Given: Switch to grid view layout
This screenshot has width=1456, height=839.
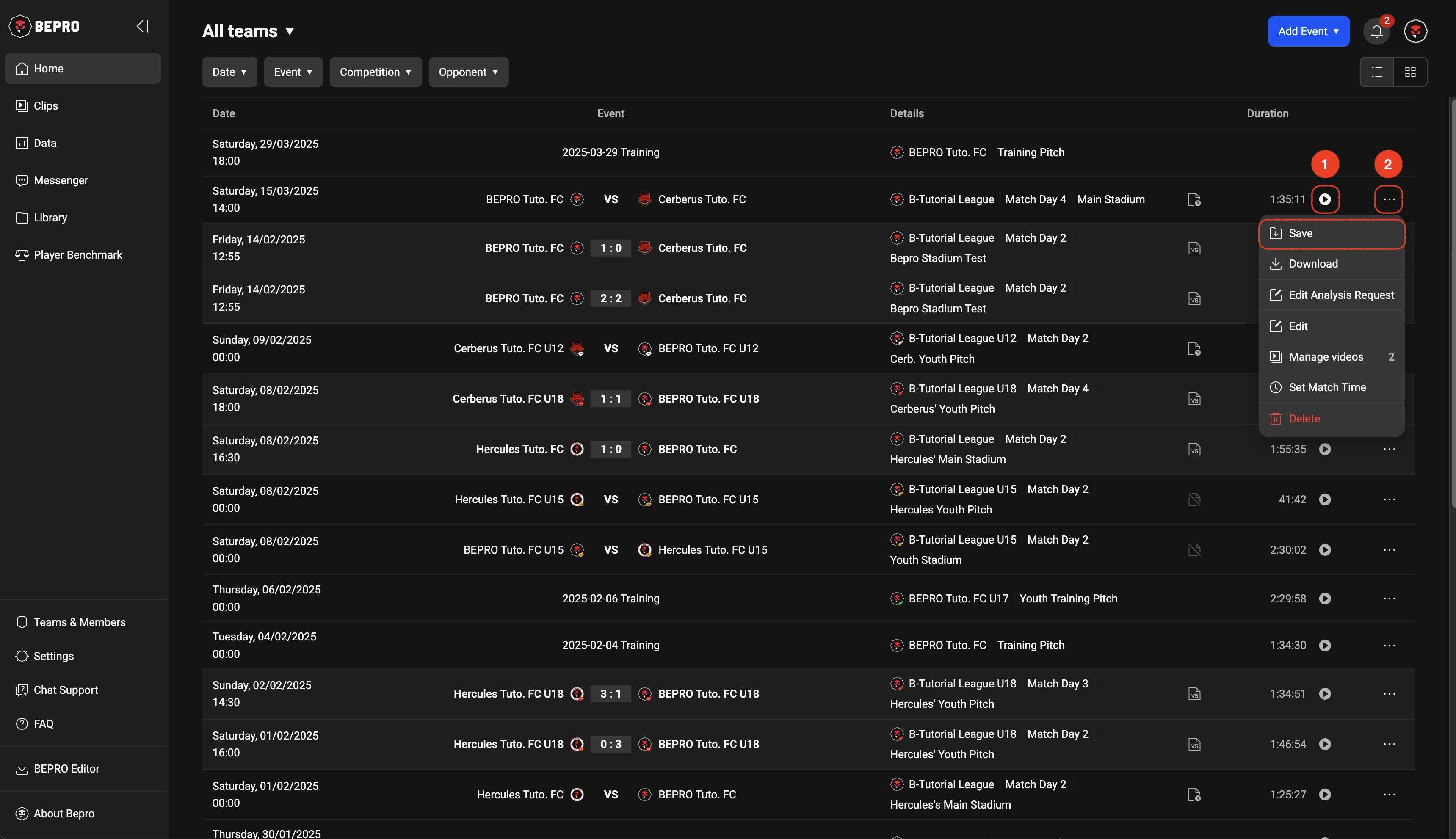Looking at the screenshot, I should click(1410, 72).
